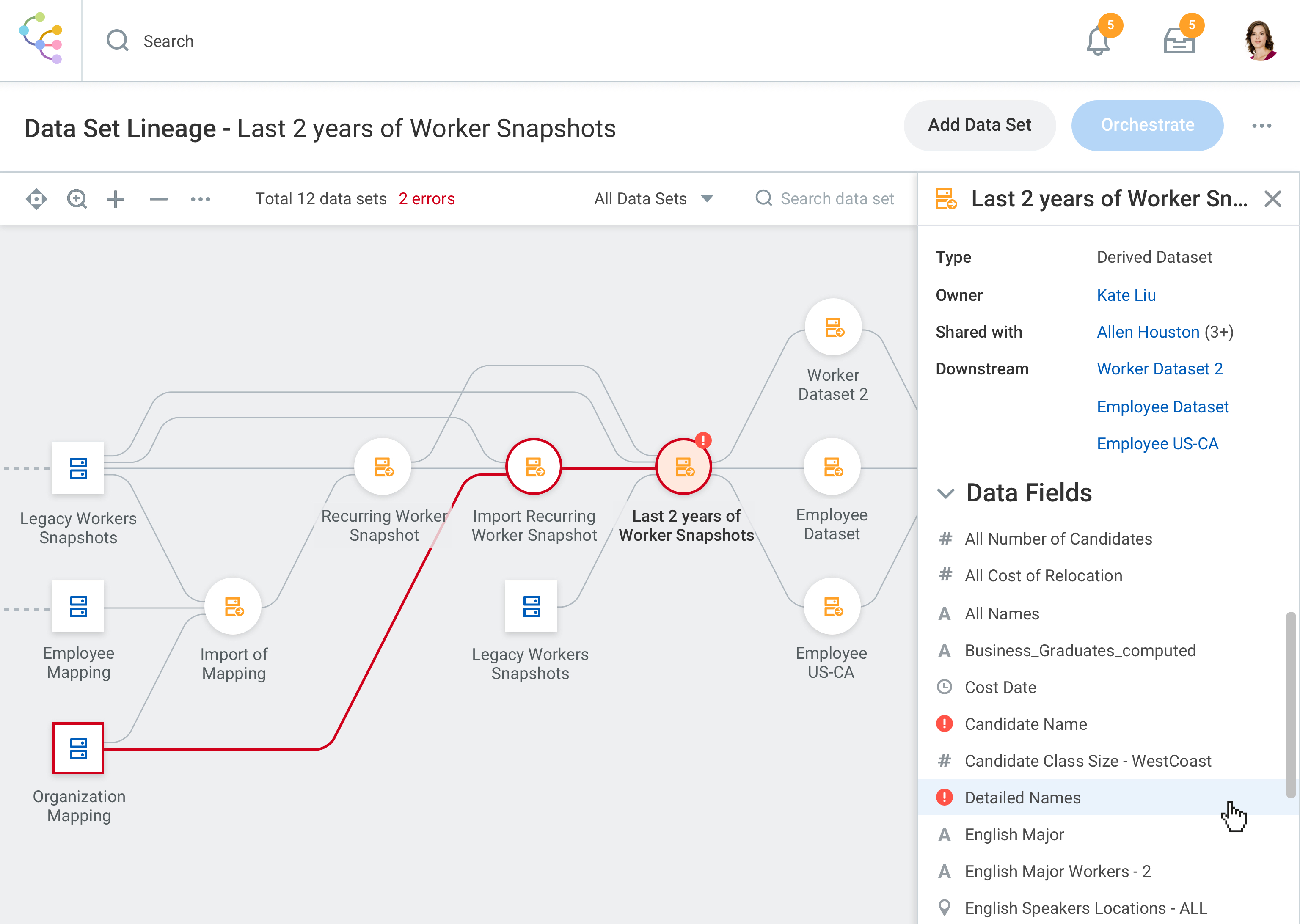The width and height of the screenshot is (1300, 924).
Task: Collapse the Data Fields section
Action: tap(945, 493)
